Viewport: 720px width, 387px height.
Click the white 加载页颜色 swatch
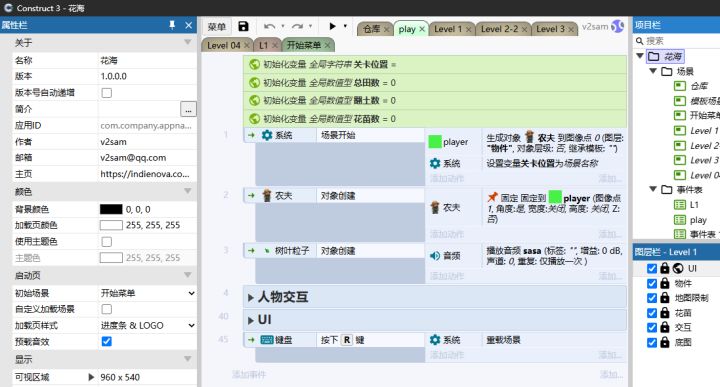pos(111,225)
